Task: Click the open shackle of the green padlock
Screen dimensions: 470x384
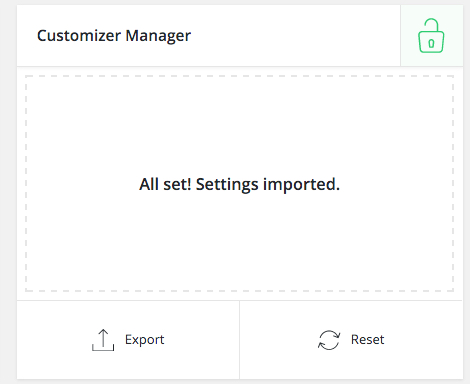Action: (431, 25)
